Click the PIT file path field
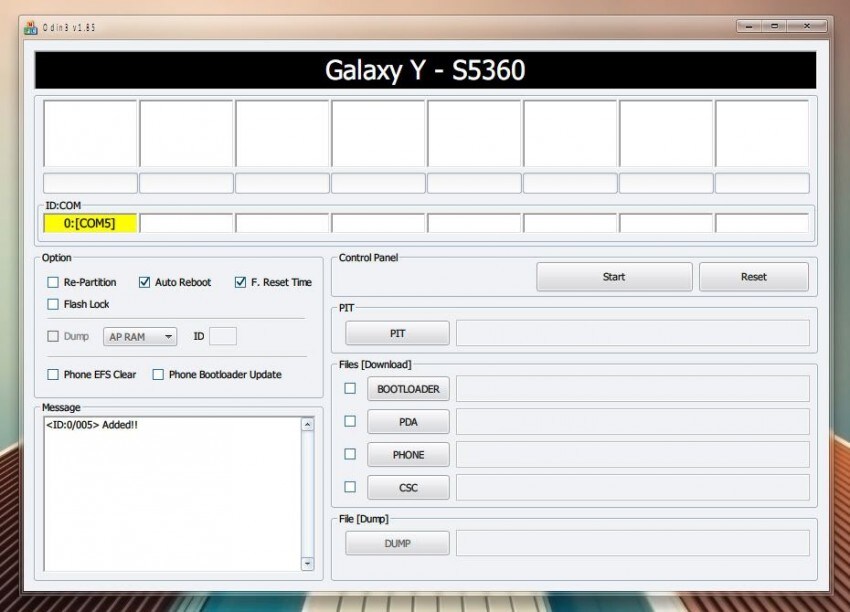Viewport: 850px width, 612px height. coord(633,333)
